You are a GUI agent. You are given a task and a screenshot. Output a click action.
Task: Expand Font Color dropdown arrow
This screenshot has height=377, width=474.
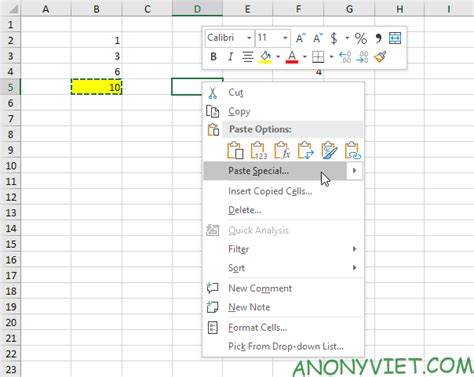(x=304, y=57)
